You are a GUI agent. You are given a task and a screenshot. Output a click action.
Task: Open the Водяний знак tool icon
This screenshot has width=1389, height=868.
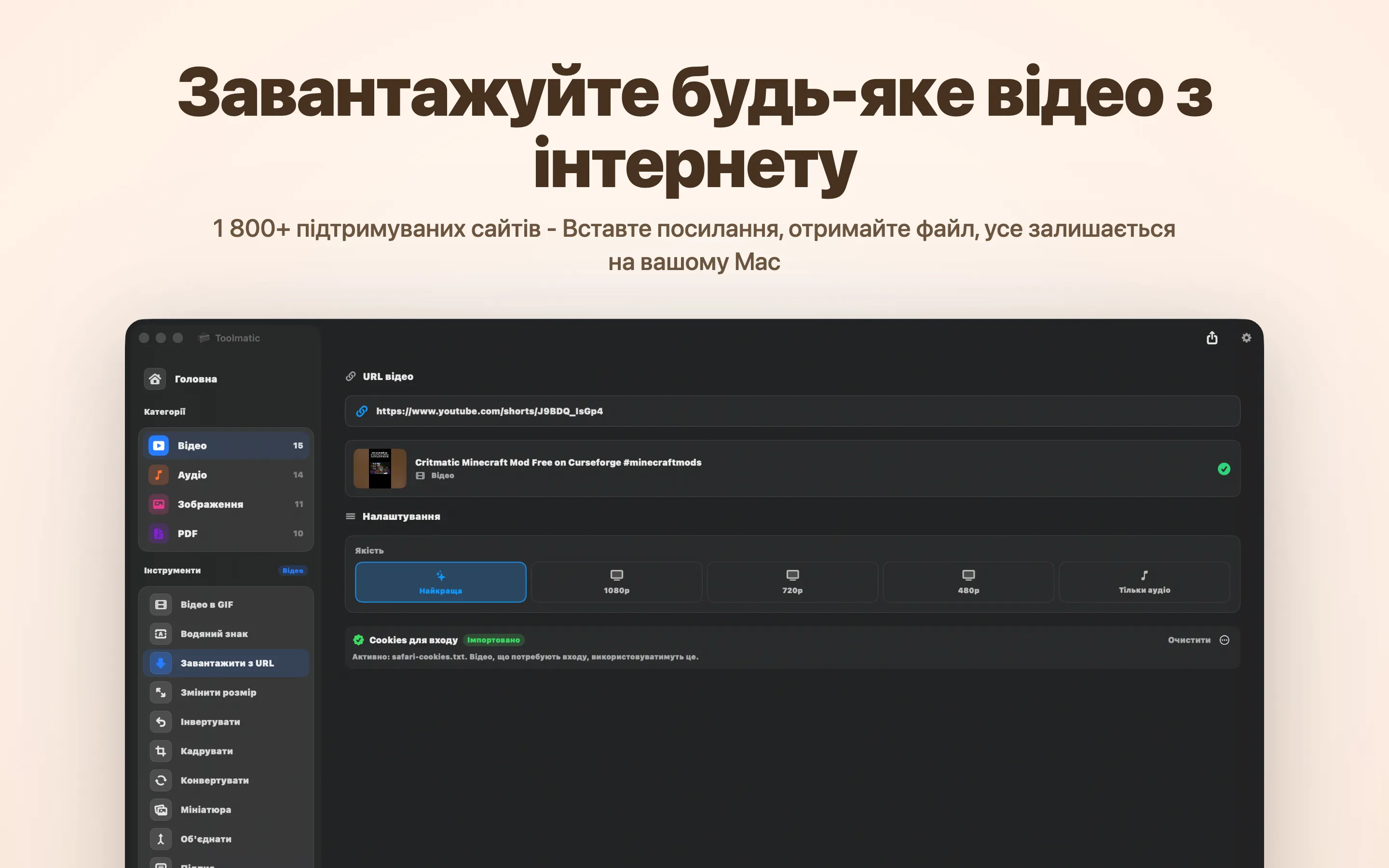[x=161, y=634]
